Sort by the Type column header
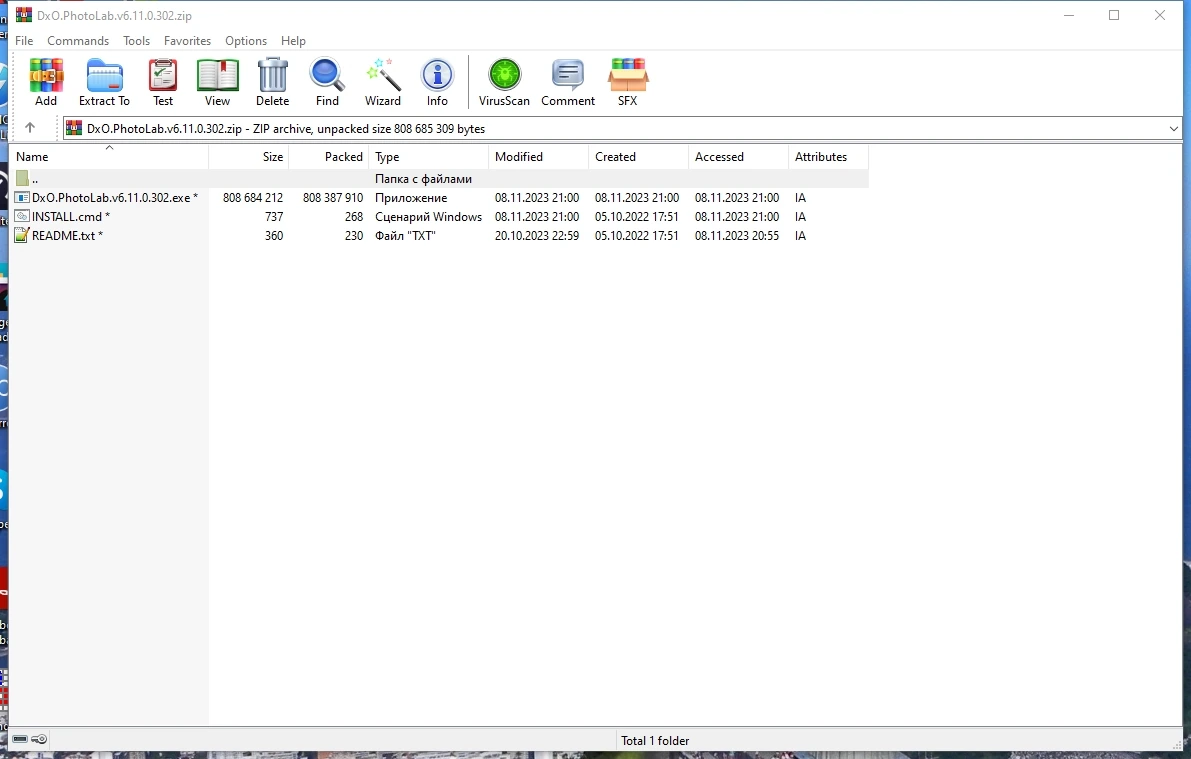Screen dimensions: 1191x759 [429, 157]
